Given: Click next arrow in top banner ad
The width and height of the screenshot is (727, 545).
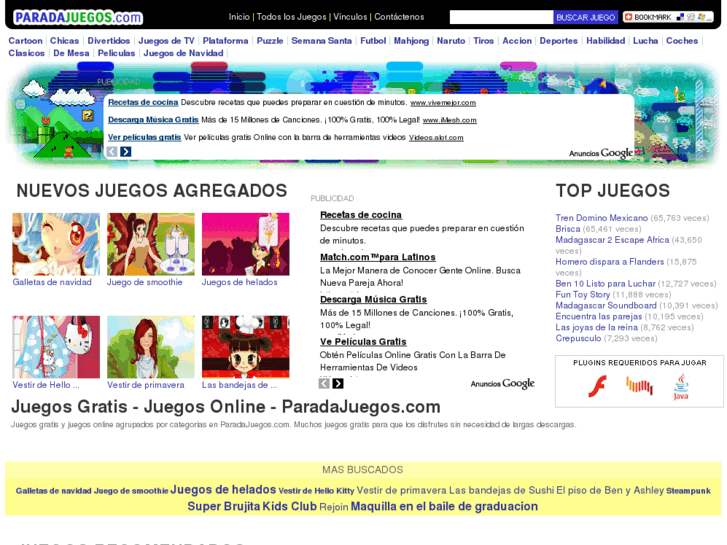Looking at the screenshot, I should tap(126, 152).
